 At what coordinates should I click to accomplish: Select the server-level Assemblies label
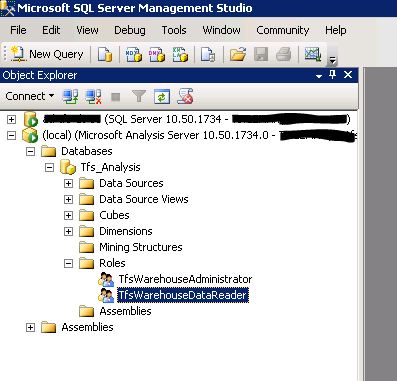[87, 327]
